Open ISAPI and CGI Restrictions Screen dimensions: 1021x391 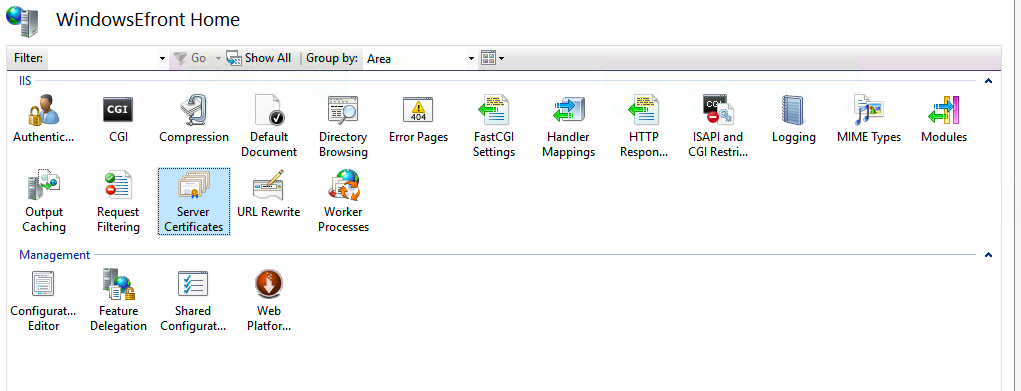[718, 127]
